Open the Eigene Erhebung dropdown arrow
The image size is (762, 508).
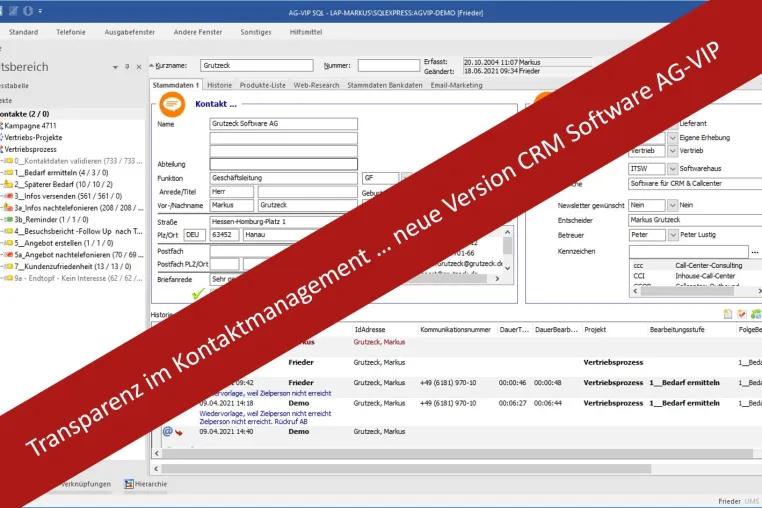672,138
